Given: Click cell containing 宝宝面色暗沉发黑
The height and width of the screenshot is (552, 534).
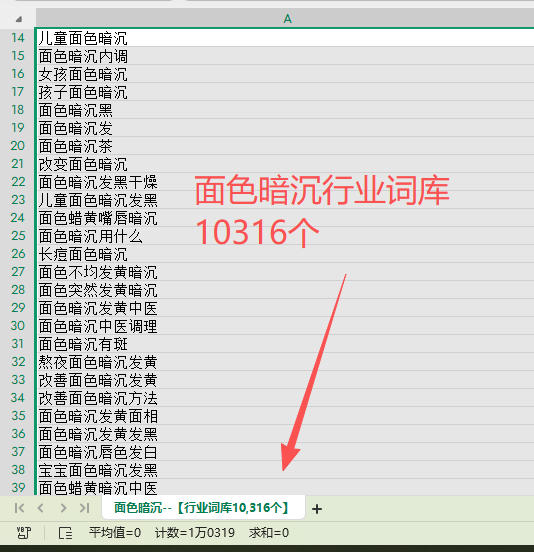Looking at the screenshot, I should (x=285, y=470).
